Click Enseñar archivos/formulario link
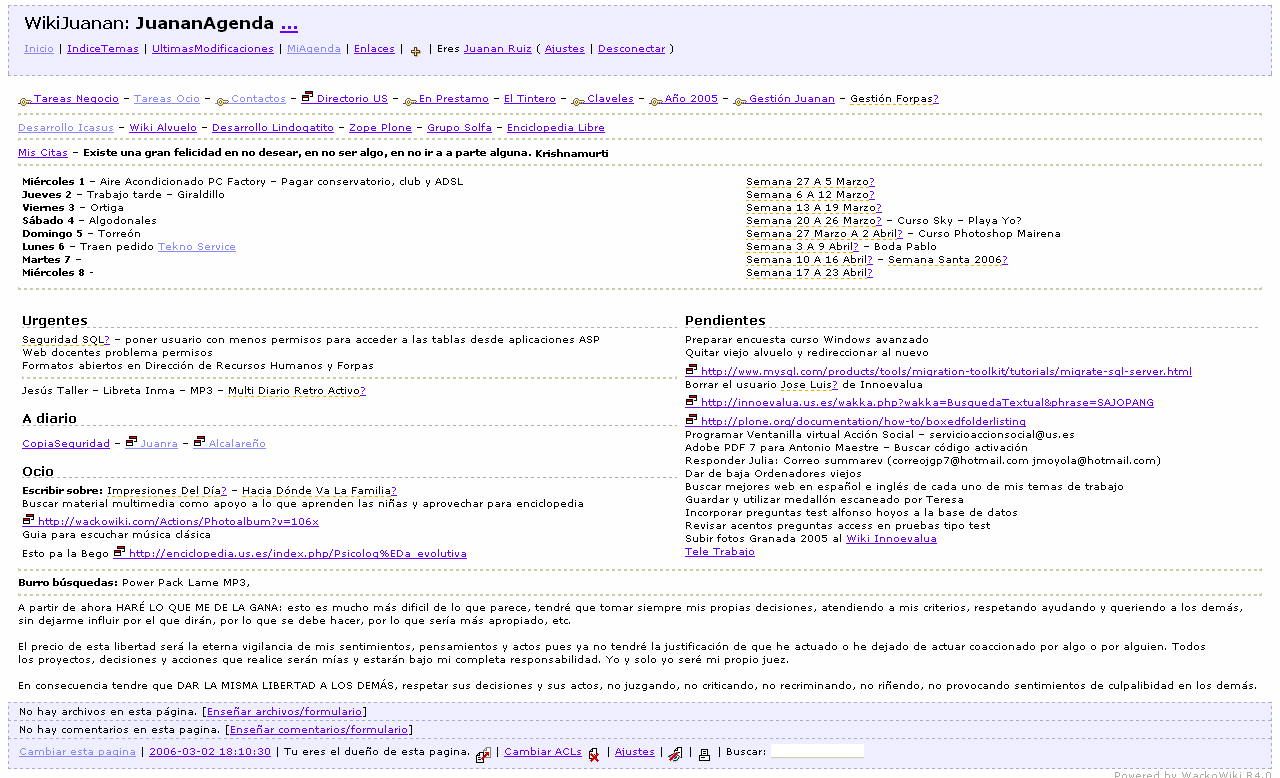Viewport: 1280px width, 778px height. click(x=284, y=711)
